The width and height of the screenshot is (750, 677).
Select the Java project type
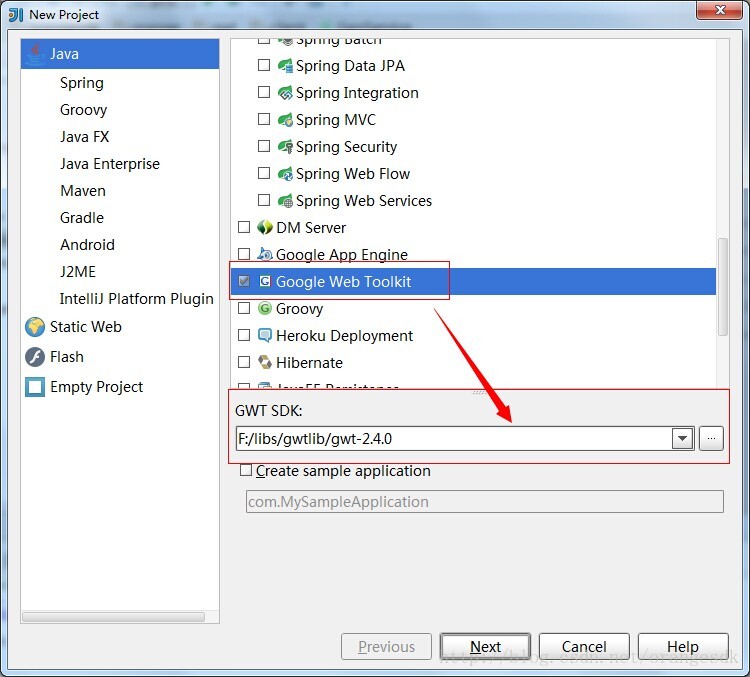point(120,54)
